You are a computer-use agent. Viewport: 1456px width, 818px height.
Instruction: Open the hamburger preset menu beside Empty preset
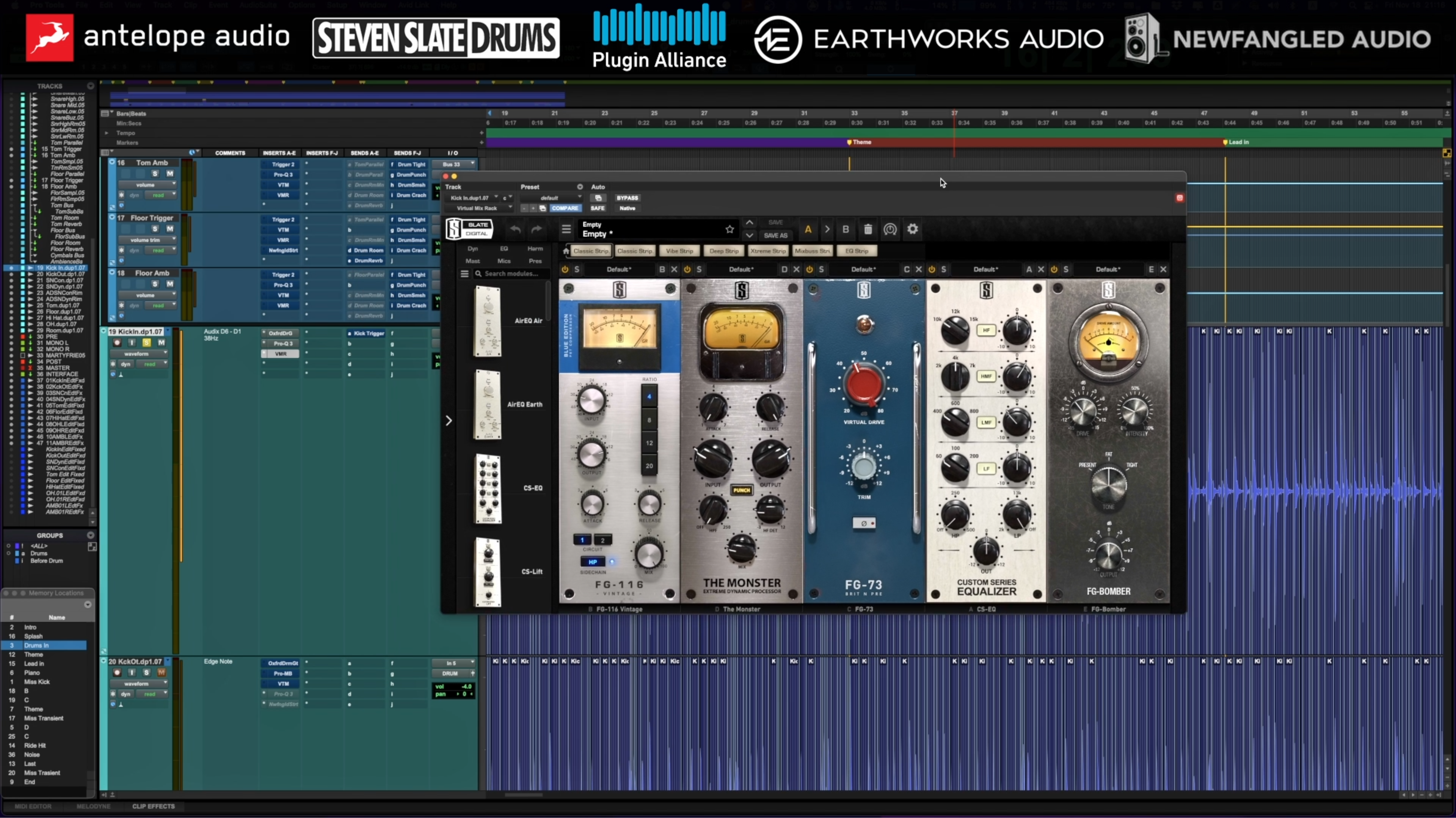[566, 229]
